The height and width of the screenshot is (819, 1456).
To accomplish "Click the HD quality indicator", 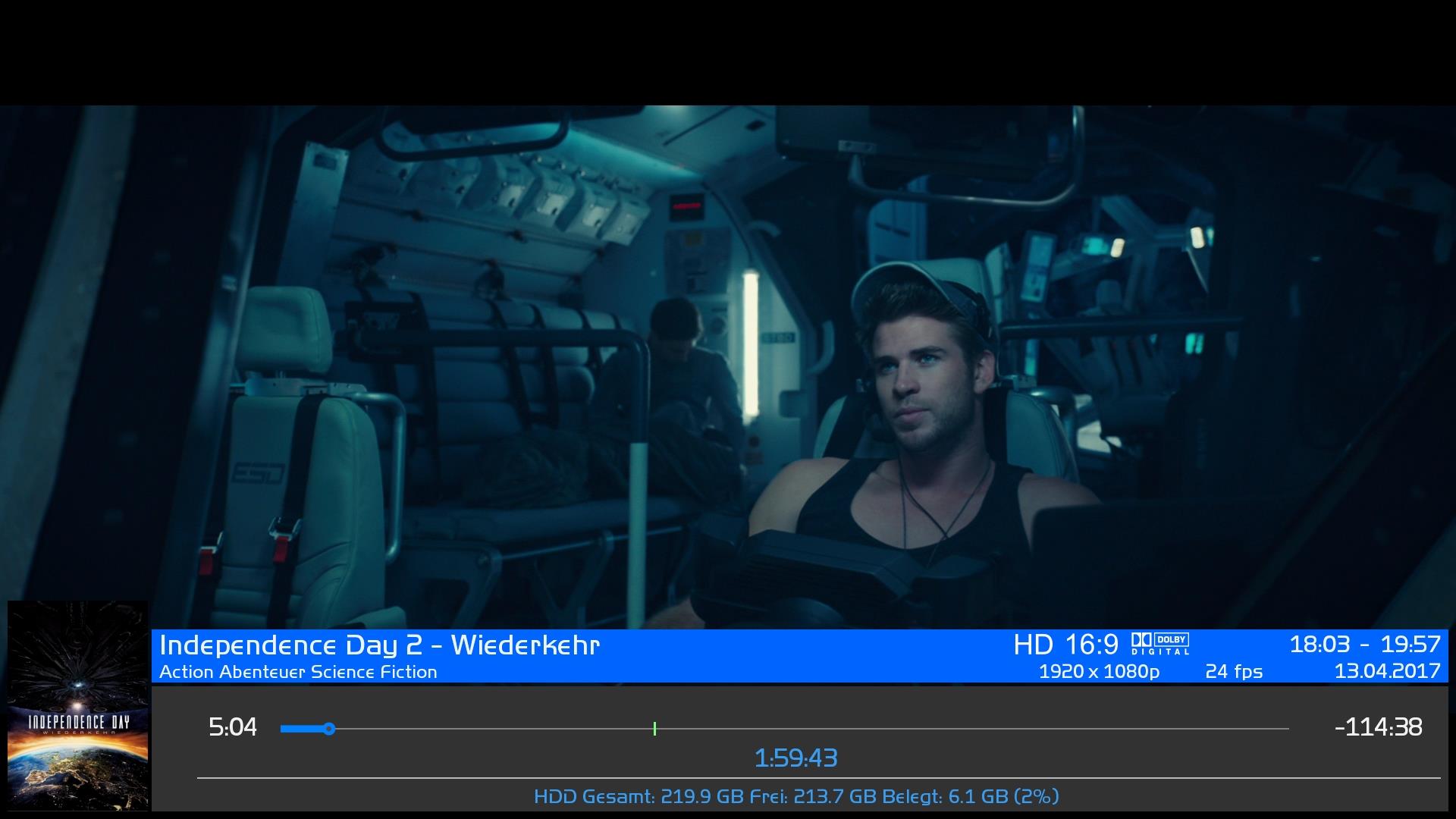I will (x=1033, y=645).
